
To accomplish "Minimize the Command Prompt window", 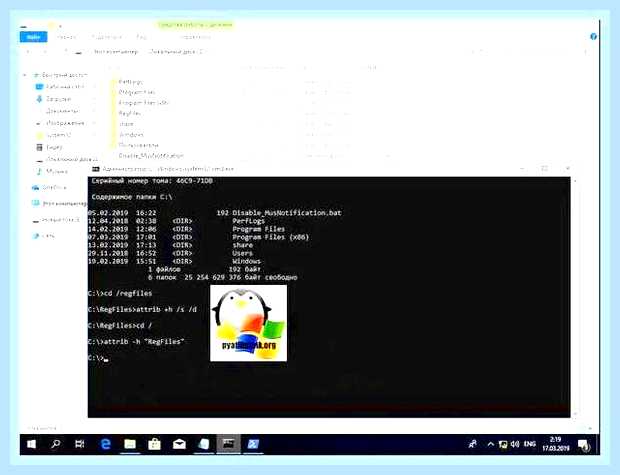I will point(522,169).
